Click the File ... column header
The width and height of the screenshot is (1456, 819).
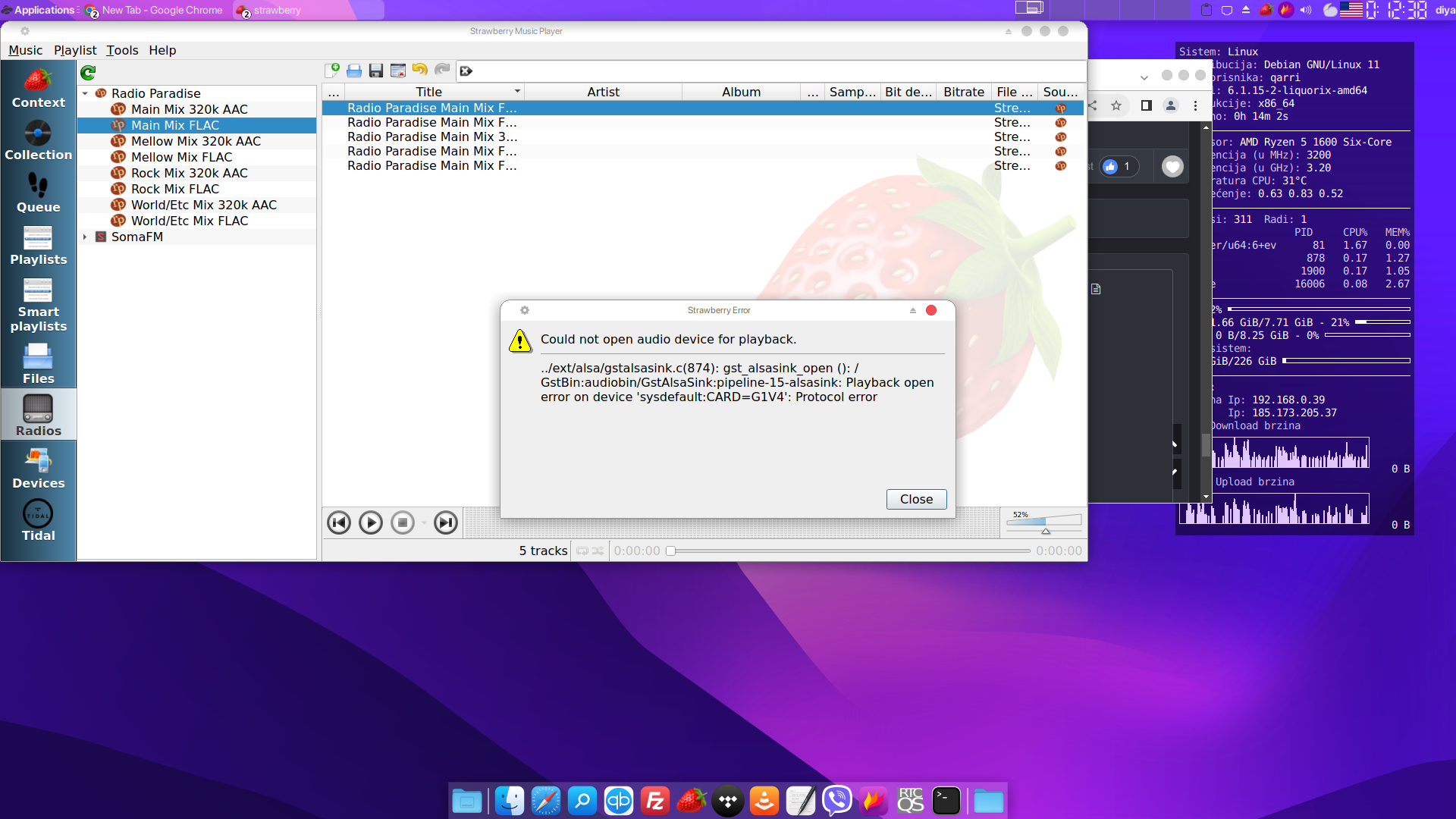pos(1015,92)
